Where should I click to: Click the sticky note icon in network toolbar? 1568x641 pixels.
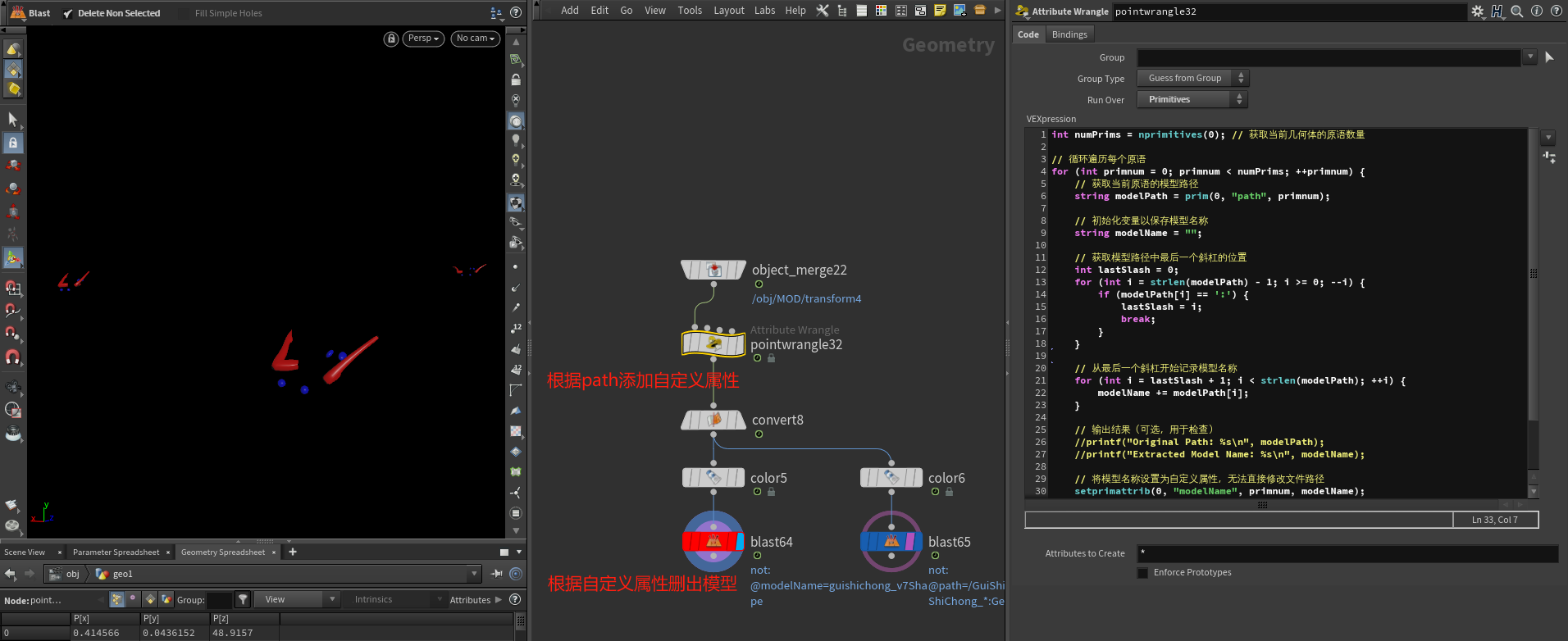coord(940,11)
